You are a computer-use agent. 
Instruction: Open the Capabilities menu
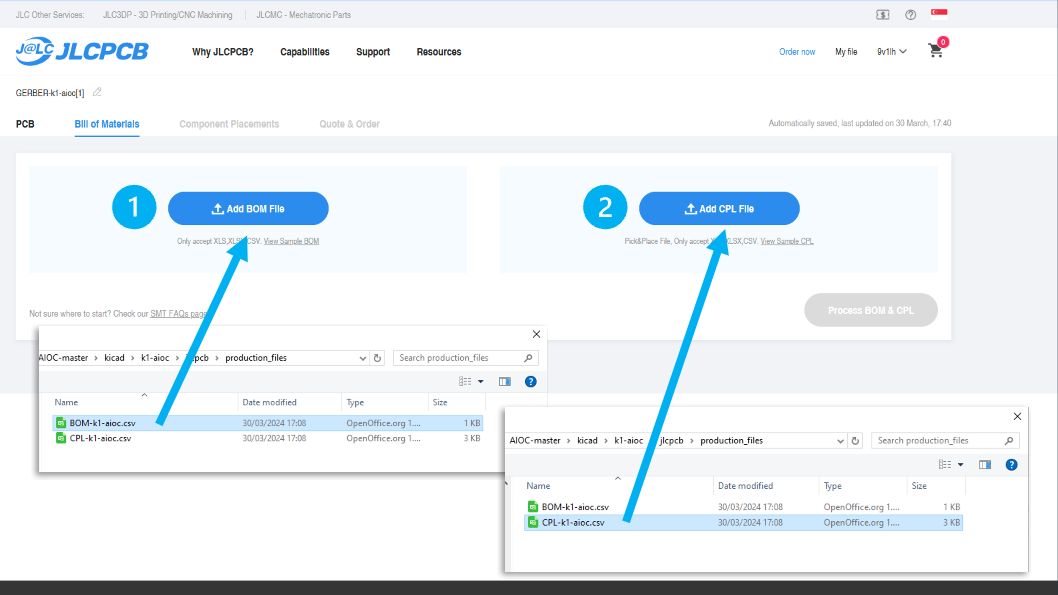pos(304,52)
